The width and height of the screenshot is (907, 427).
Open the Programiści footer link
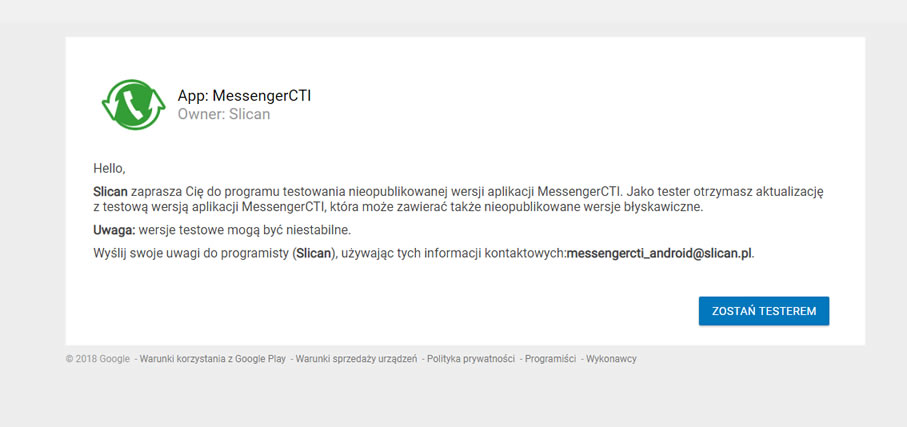pos(550,359)
